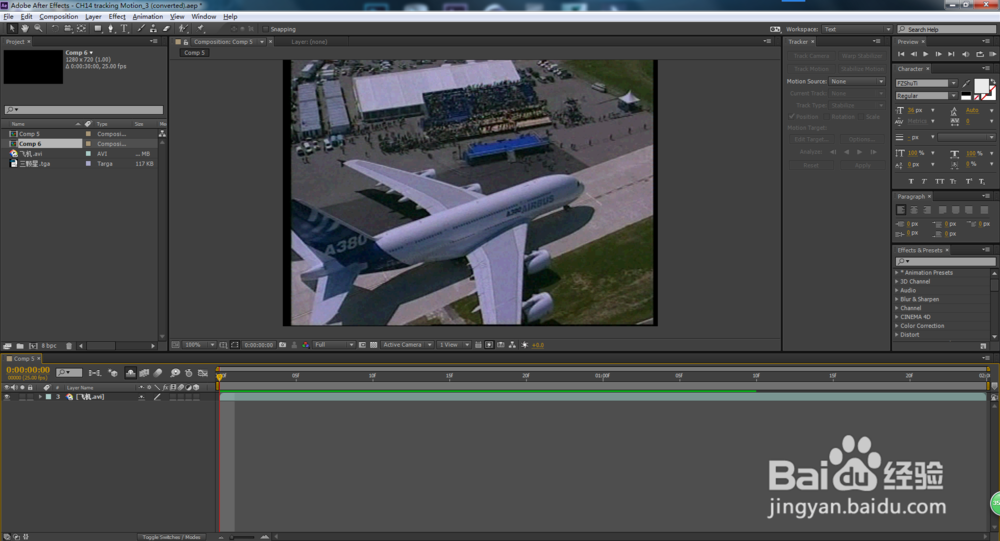Open the Composition Mini-Flowchart in timeline
Image resolution: width=1000 pixels, height=541 pixels.
pyautogui.click(x=94, y=373)
